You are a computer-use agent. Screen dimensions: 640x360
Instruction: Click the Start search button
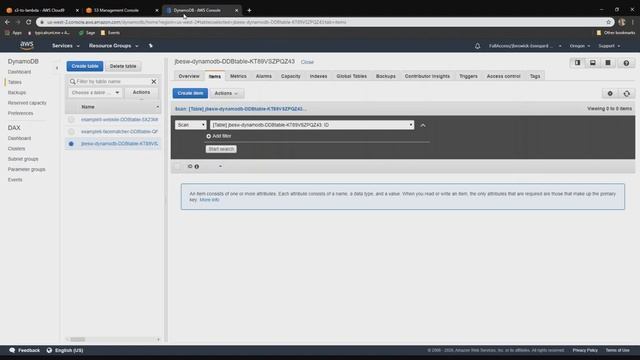click(x=221, y=149)
